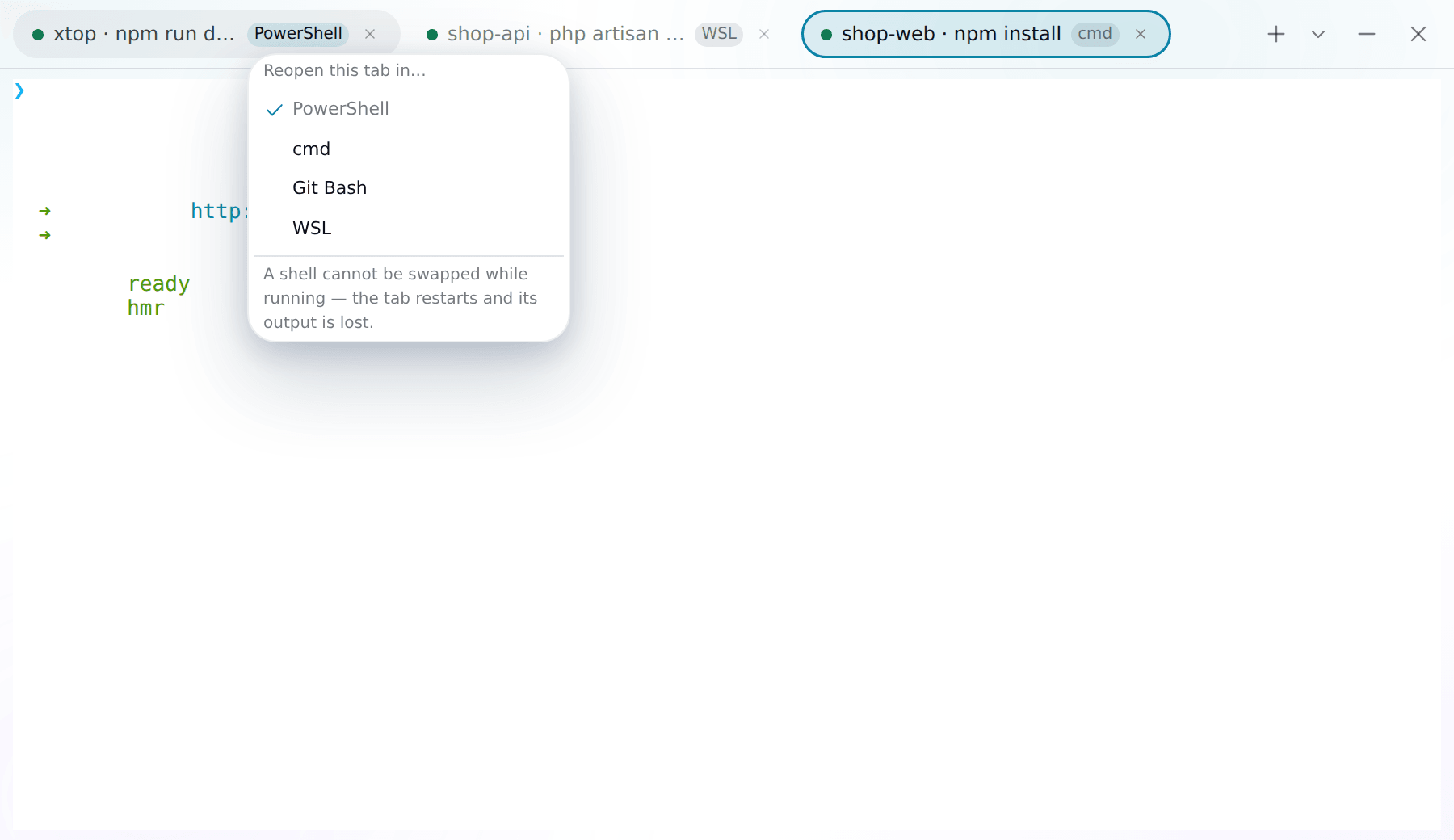The image size is (1454, 840).
Task: Click the green status dot on shop-web tab
Action: point(826,35)
